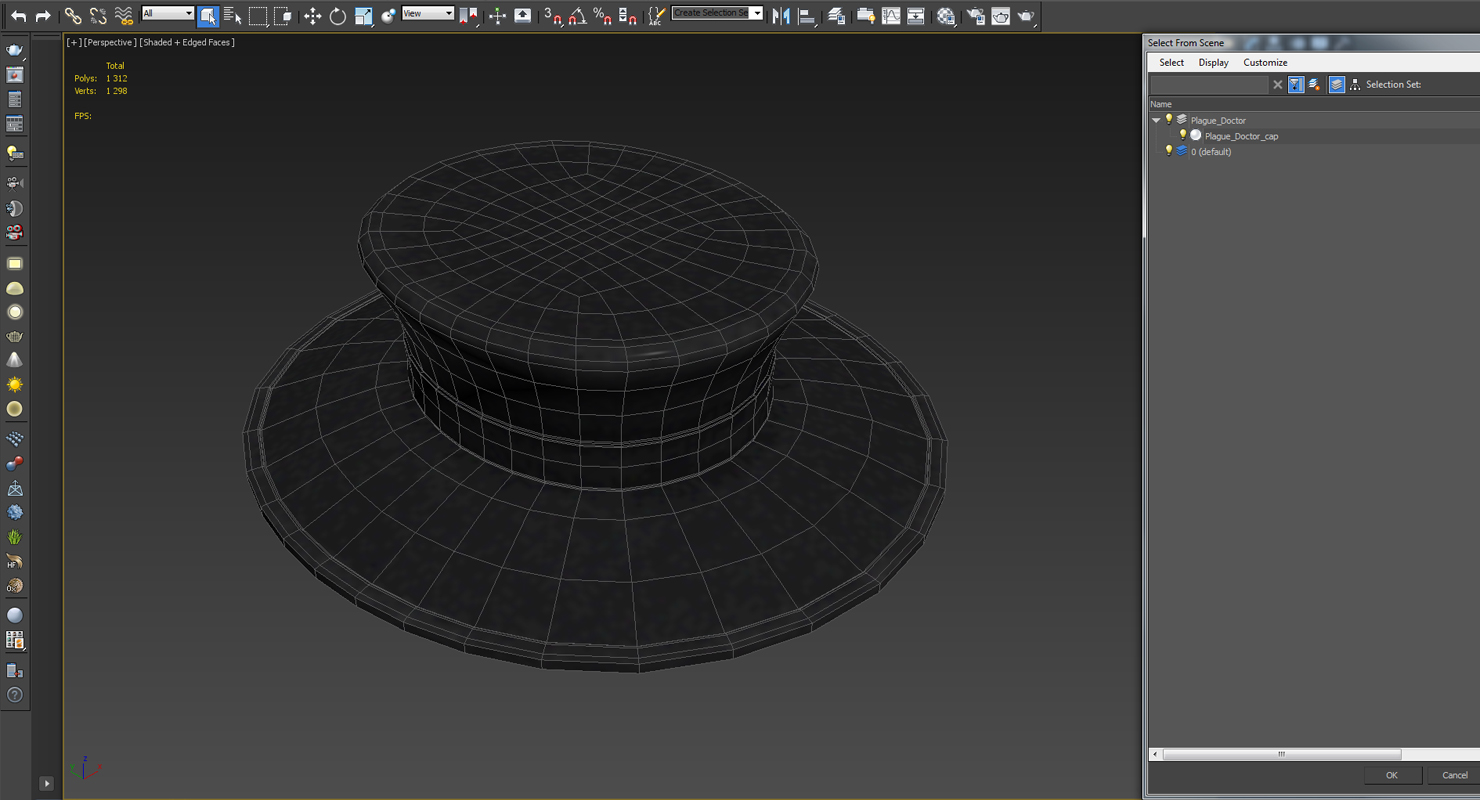Click the expand arrow button at bottom-left corner
This screenshot has height=800, width=1480.
click(46, 784)
